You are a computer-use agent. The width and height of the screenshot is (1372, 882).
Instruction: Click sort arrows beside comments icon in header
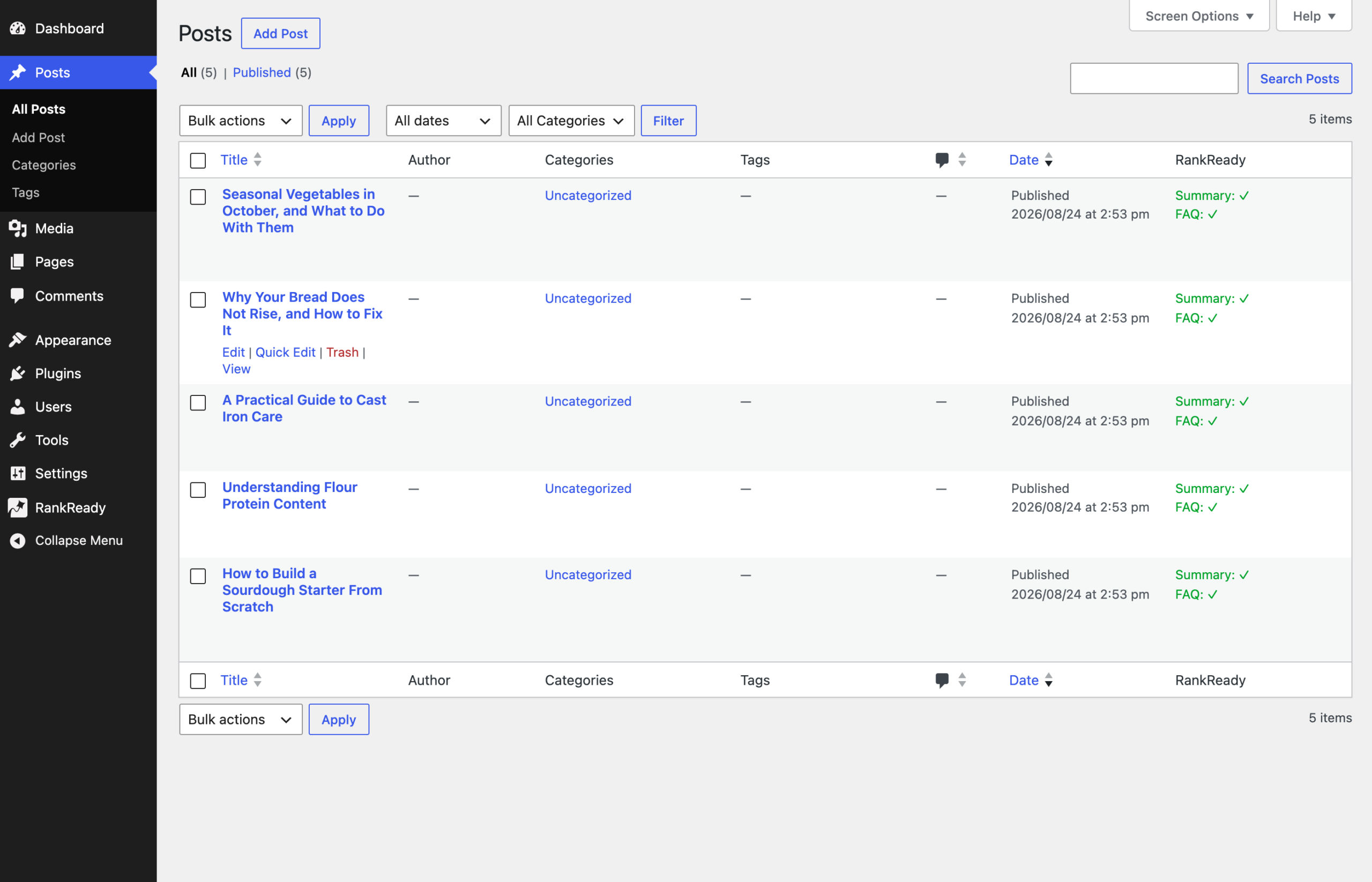pyautogui.click(x=962, y=159)
